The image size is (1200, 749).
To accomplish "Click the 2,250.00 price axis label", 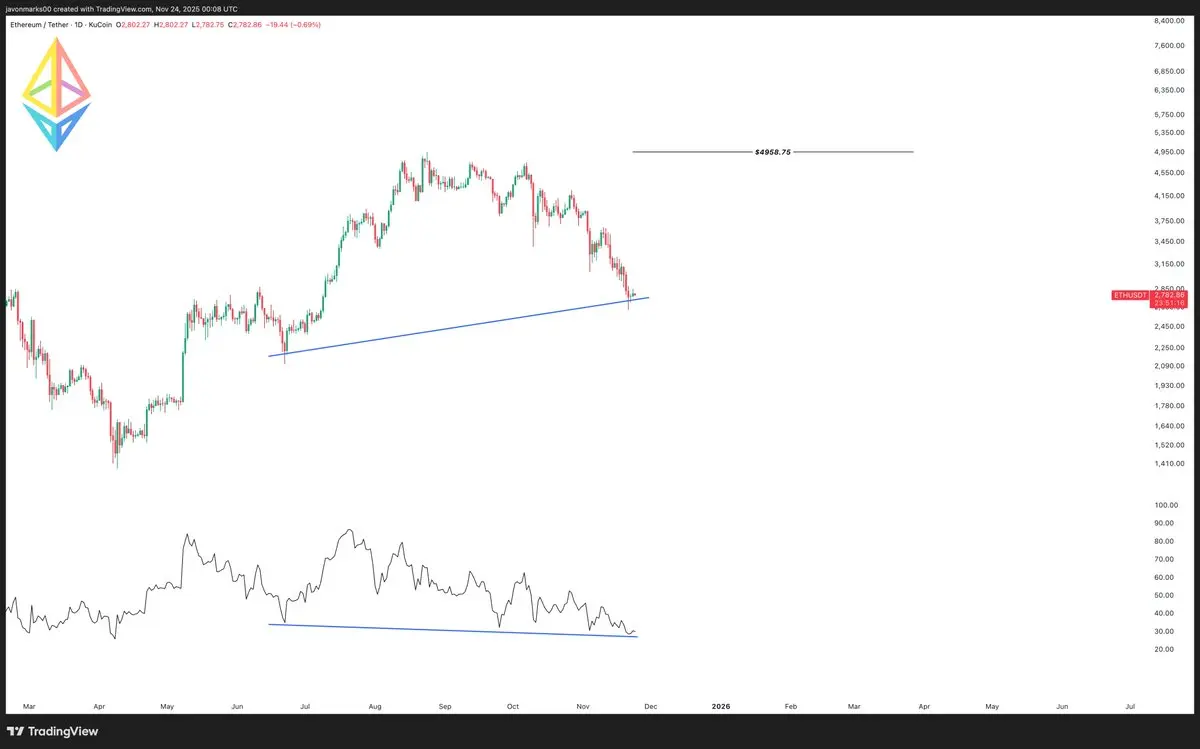I will coord(1169,348).
